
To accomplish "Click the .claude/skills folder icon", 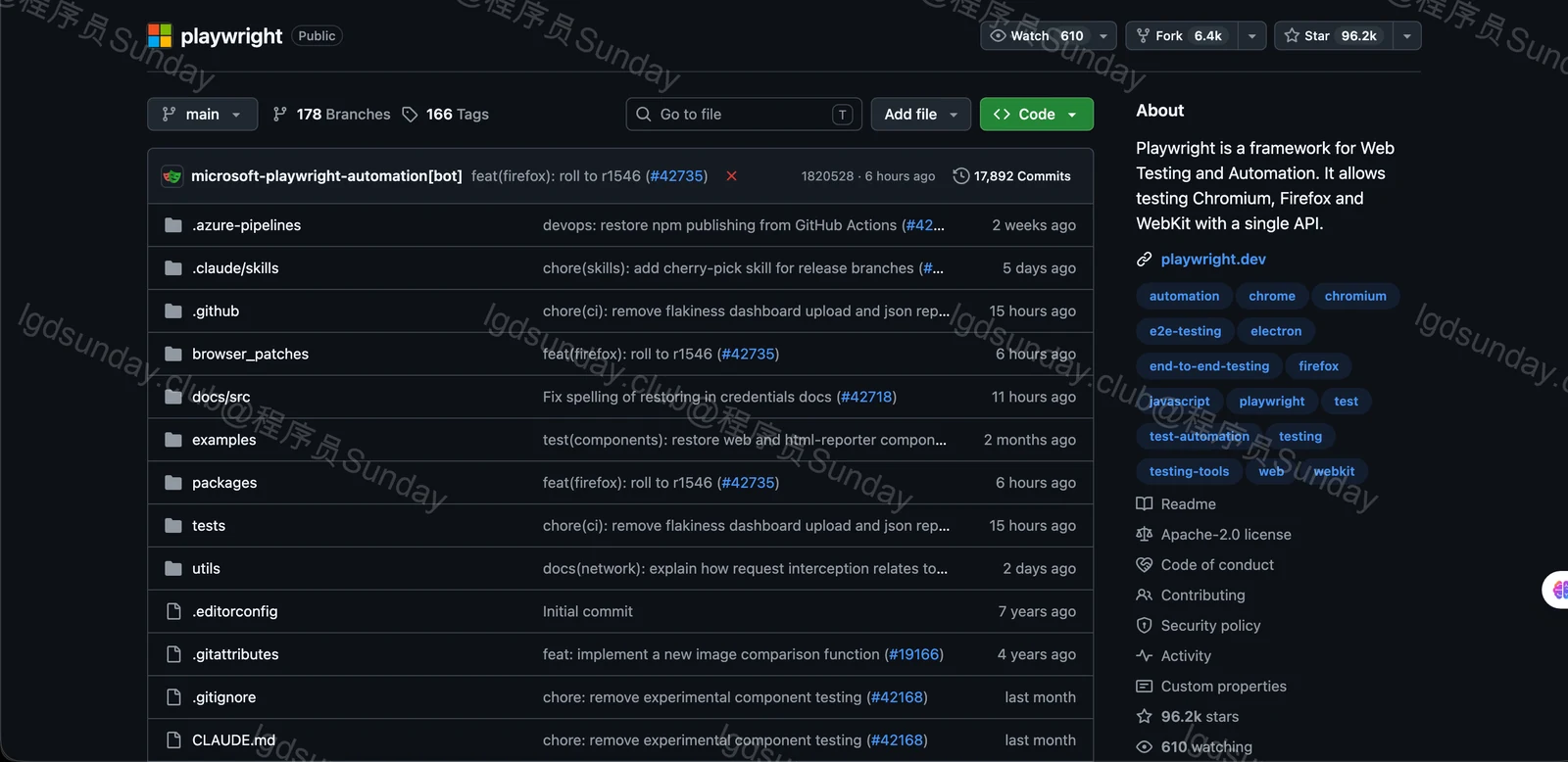I will pos(173,268).
